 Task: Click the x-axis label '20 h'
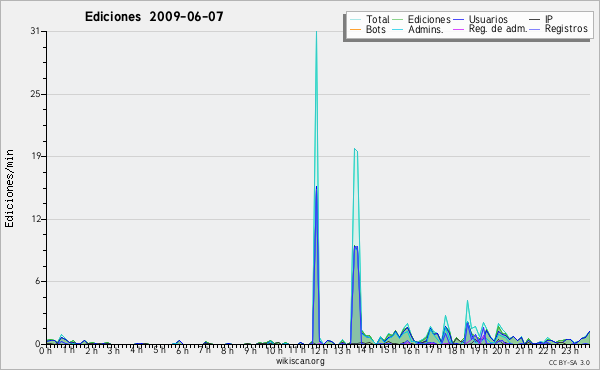500,350
